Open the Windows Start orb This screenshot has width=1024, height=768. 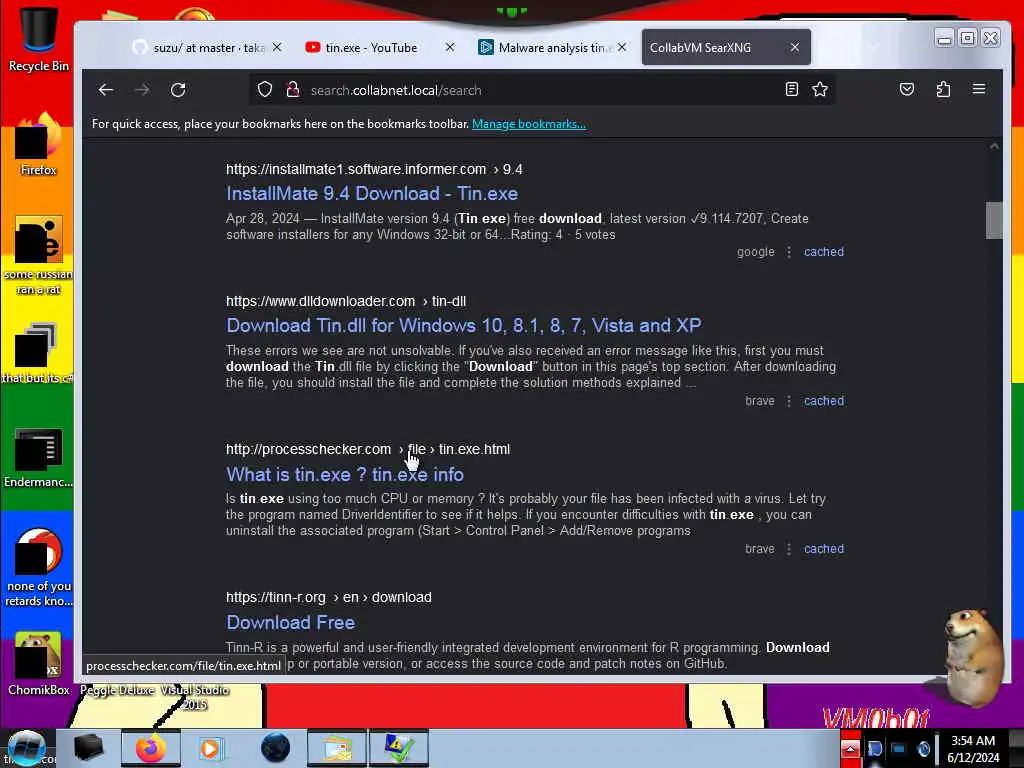coord(26,748)
